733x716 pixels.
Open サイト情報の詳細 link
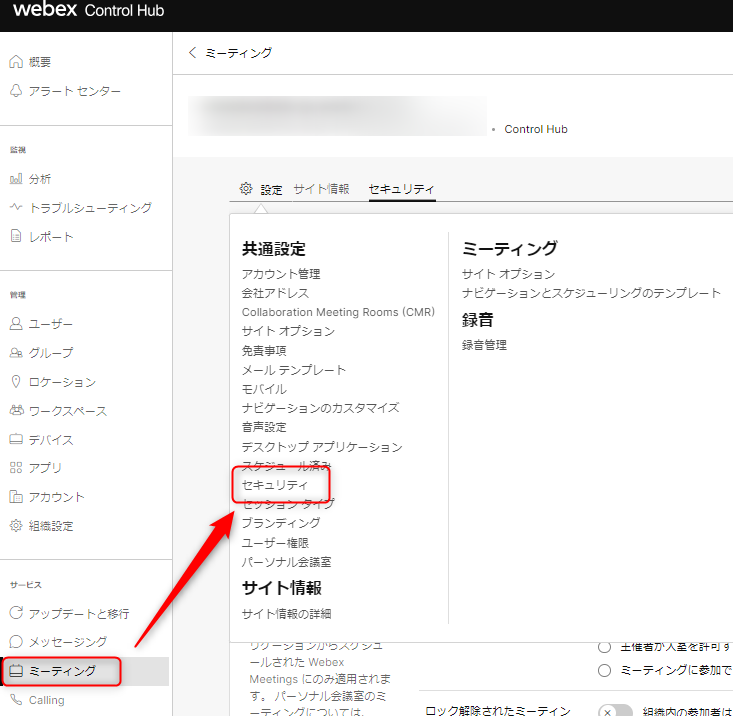(x=287, y=614)
